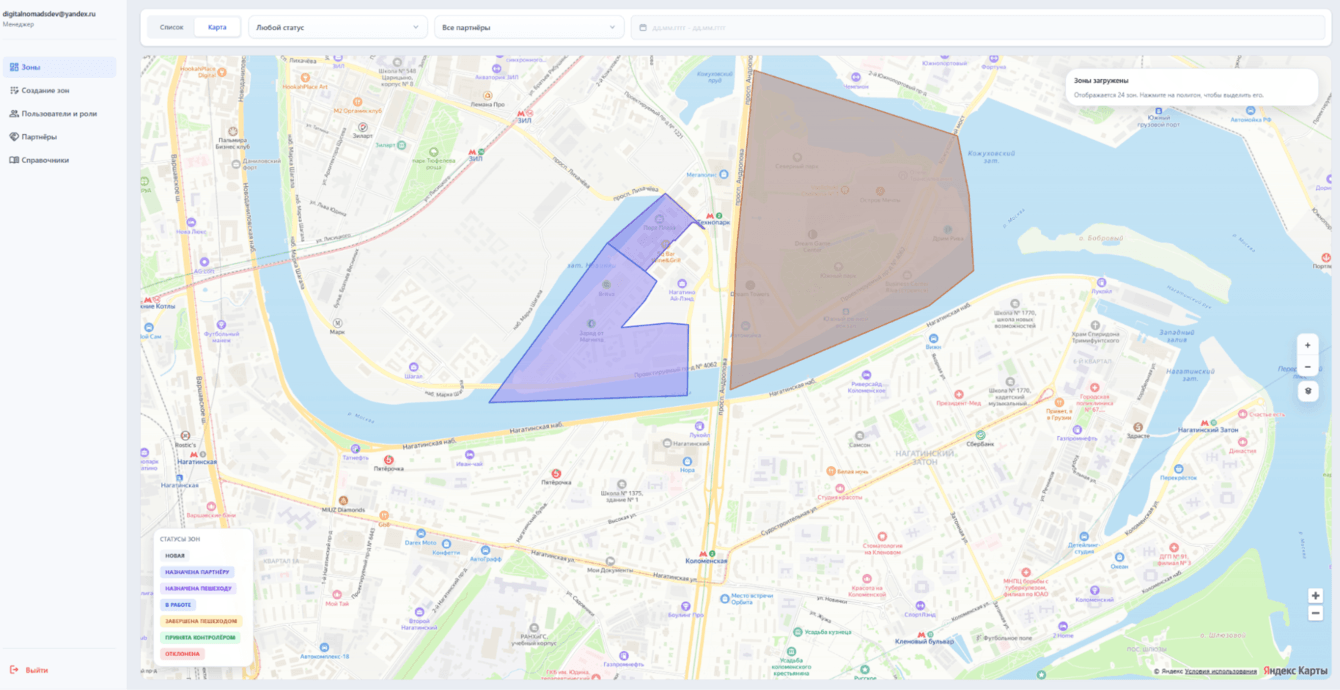Go to Создание зон page
This screenshot has width=1340, height=690.
[x=58, y=90]
